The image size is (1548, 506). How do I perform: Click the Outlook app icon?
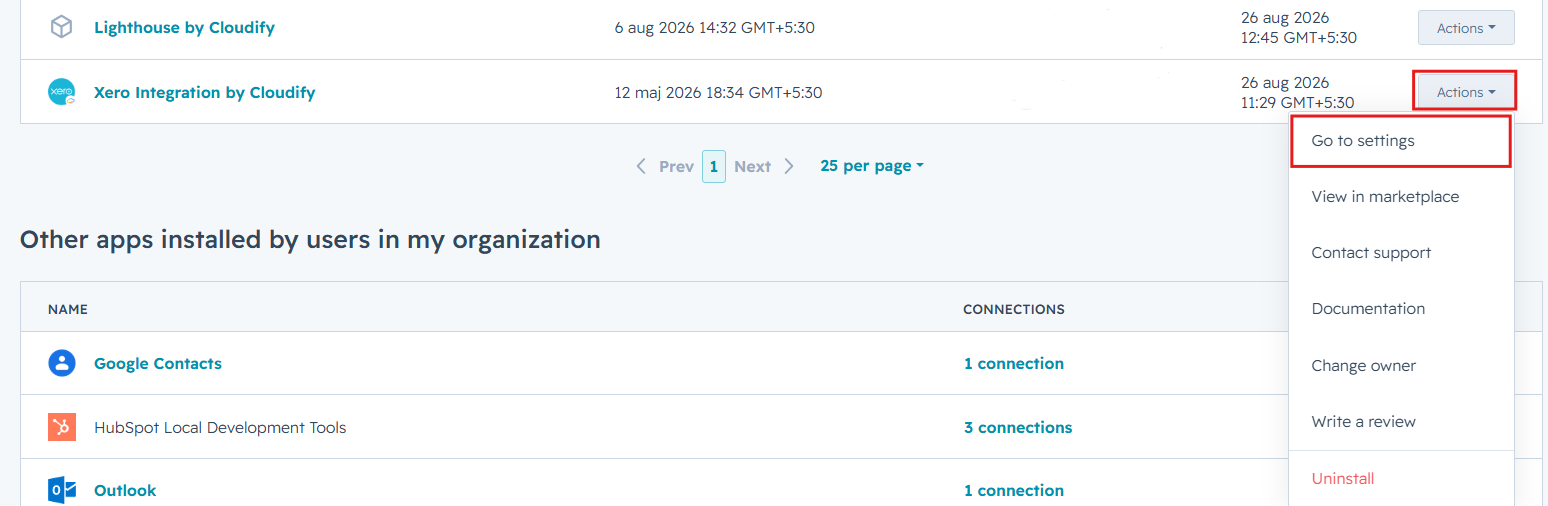62,490
